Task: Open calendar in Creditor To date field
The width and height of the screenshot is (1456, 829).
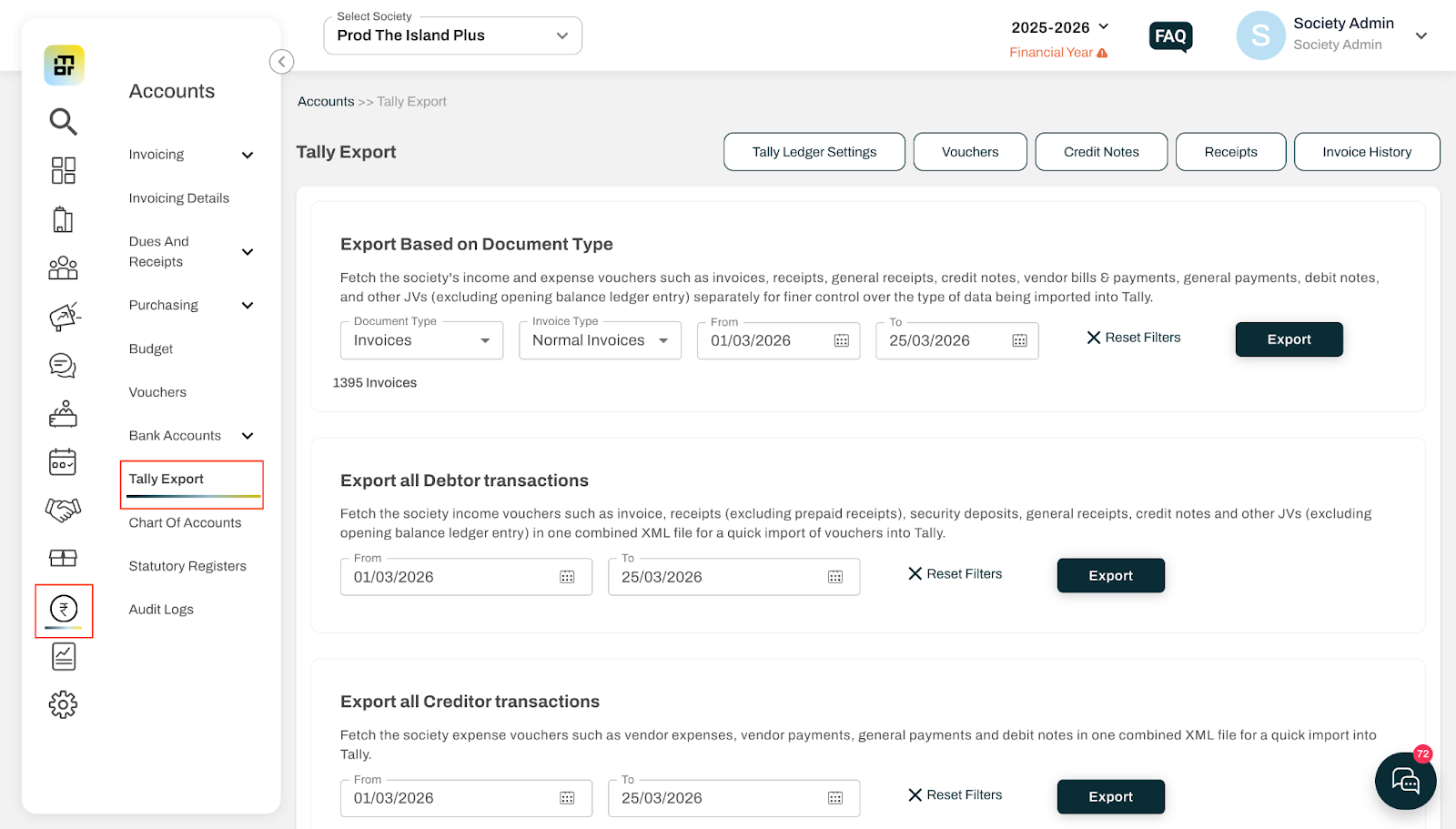Action: point(835,798)
